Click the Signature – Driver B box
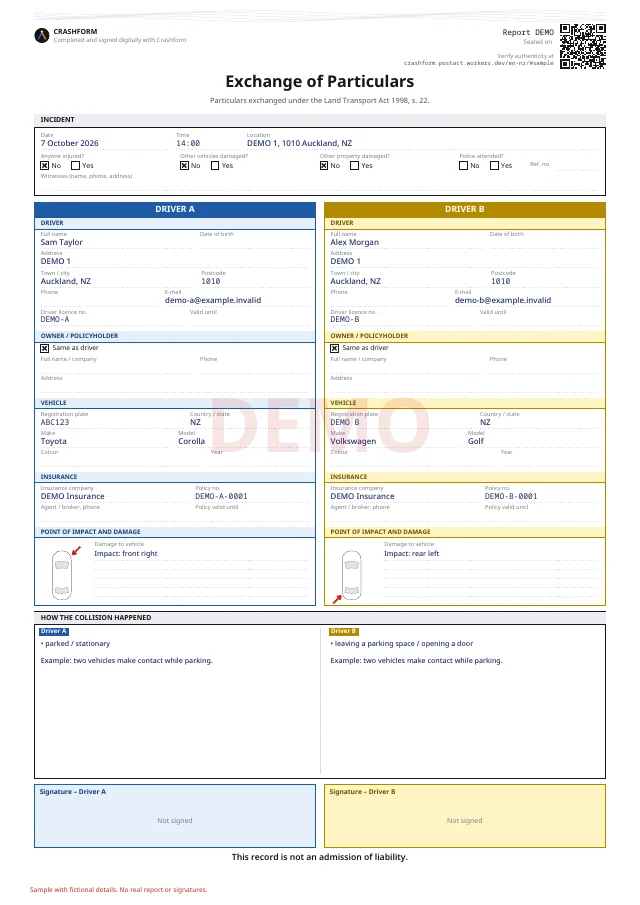This screenshot has width=640, height=905. pos(465,816)
